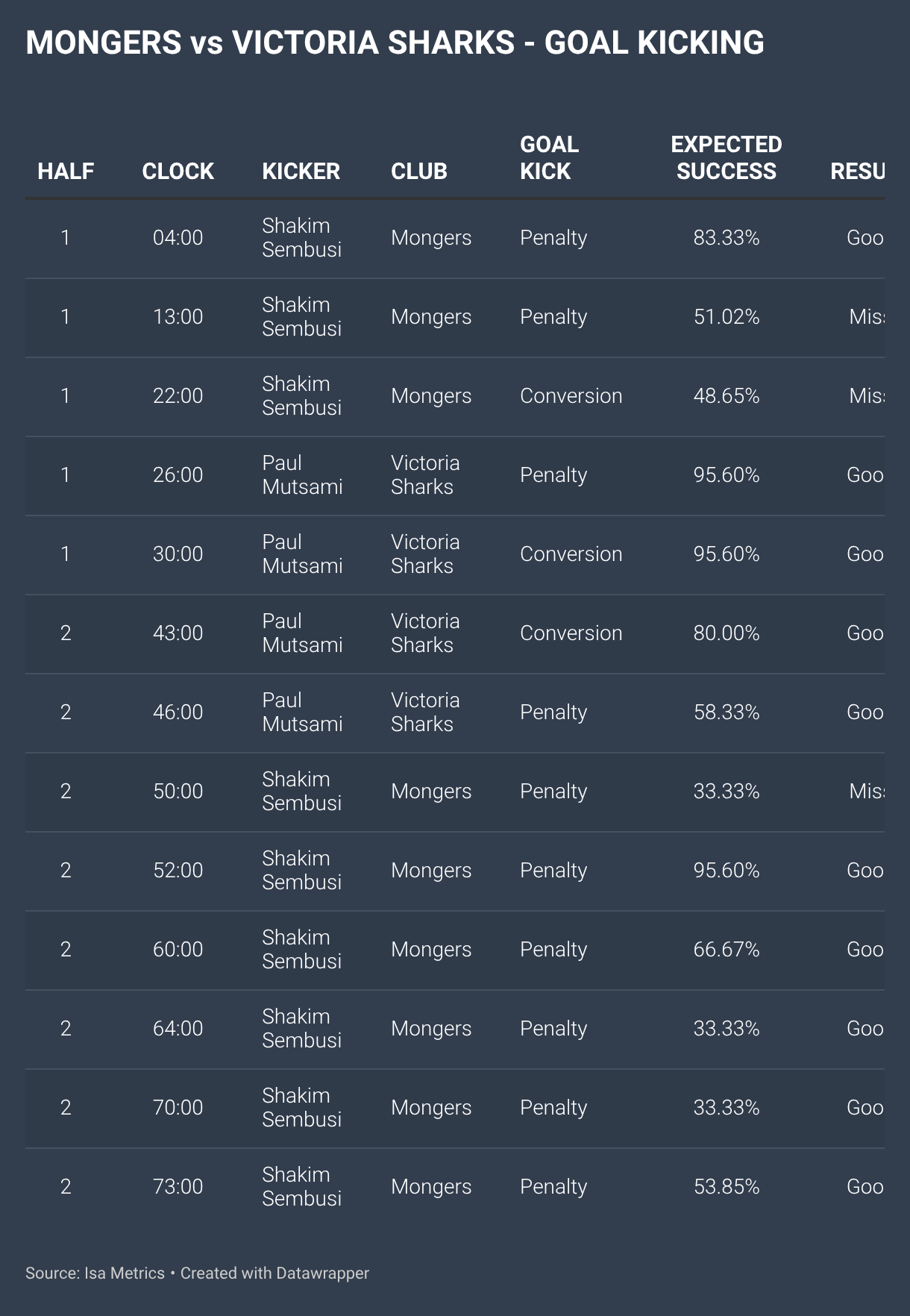The height and width of the screenshot is (1316, 910).
Task: Click the EXPECTED SUCCESS column header
Action: (x=727, y=158)
